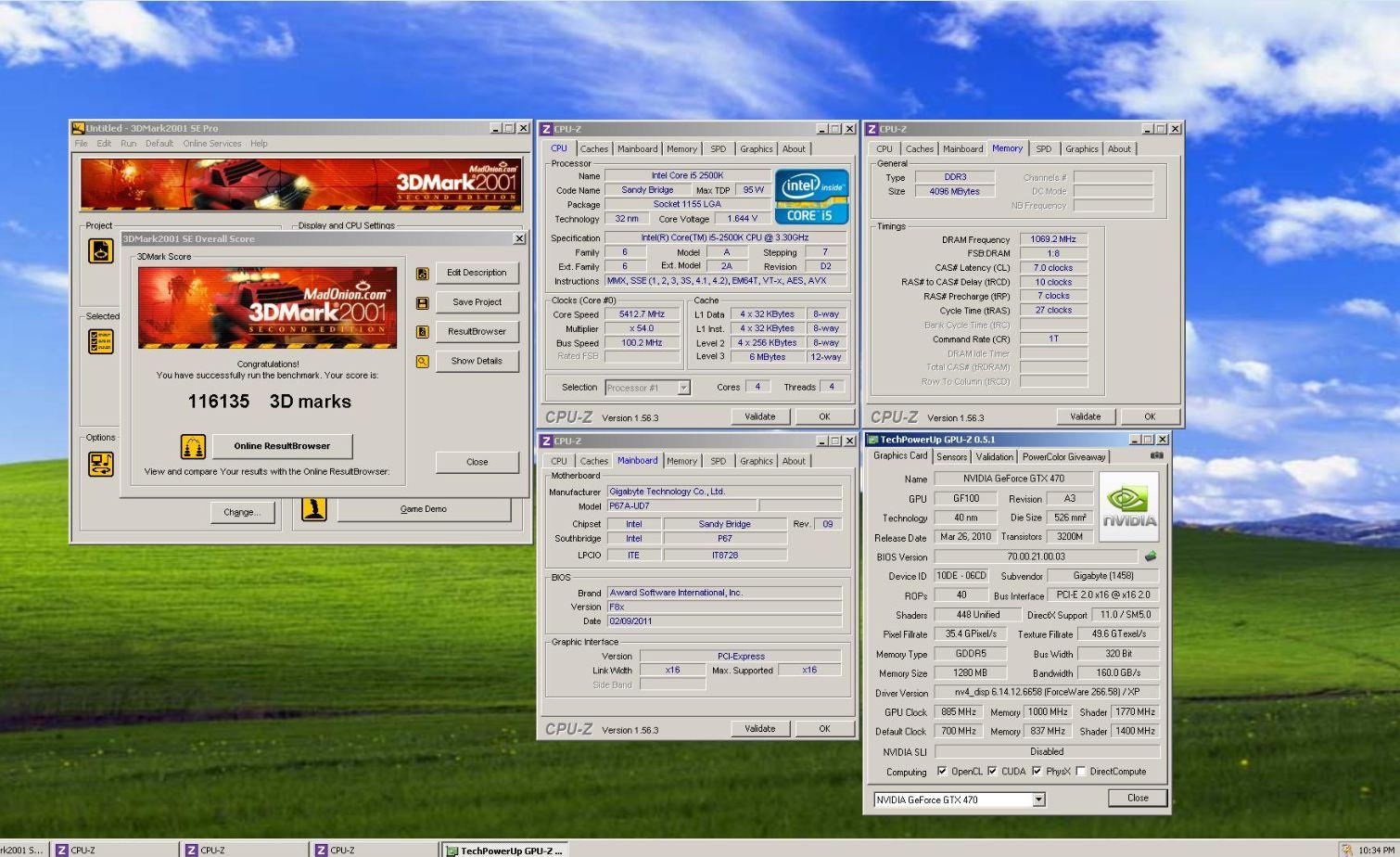Viewport: 1400px width, 857px height.
Task: Click Validate in the top-left CPU-Z window
Action: 759,416
